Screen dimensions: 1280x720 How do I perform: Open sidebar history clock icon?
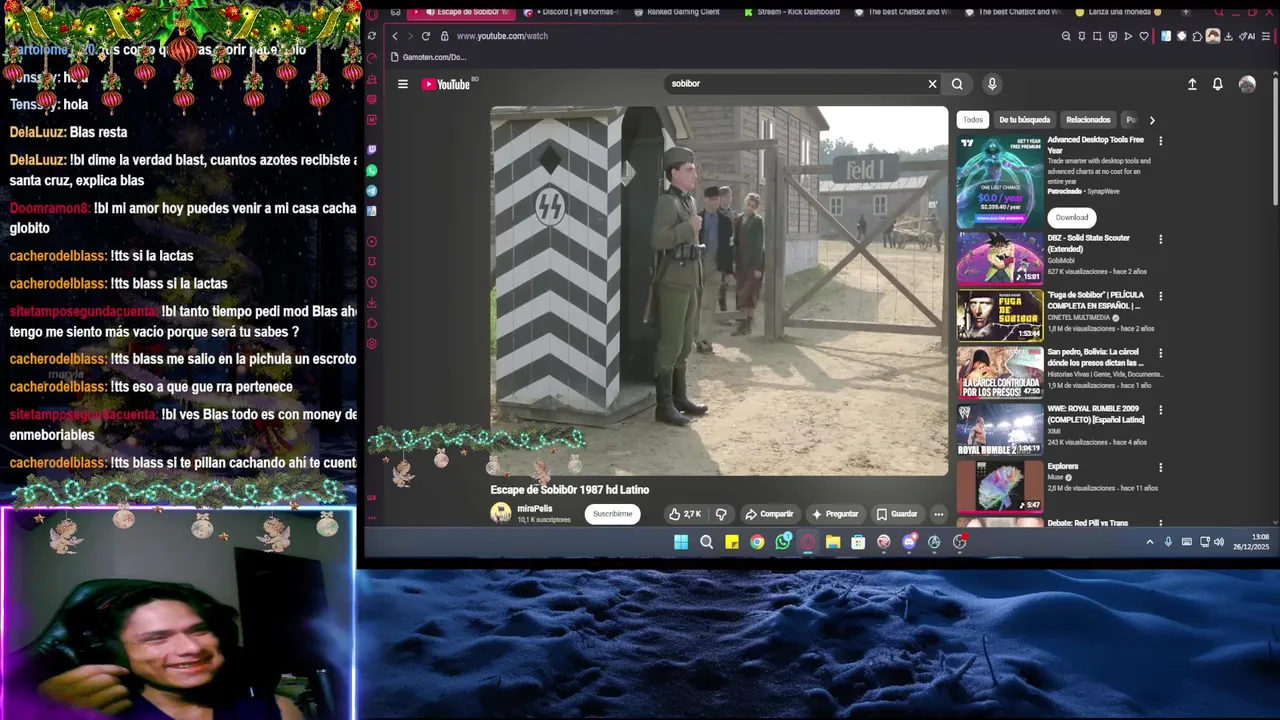click(x=372, y=283)
